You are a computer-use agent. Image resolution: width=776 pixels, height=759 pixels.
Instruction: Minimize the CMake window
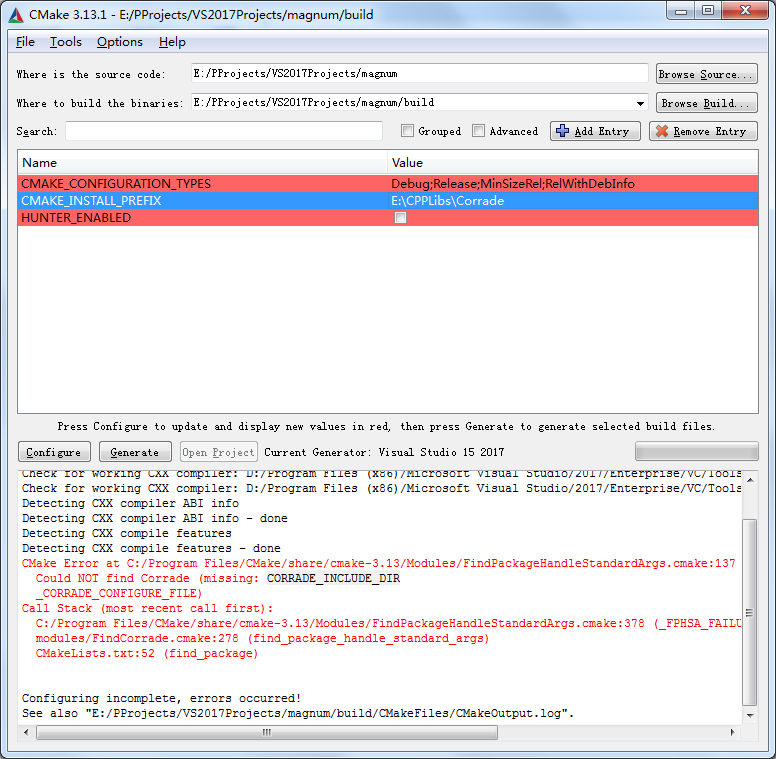pyautogui.click(x=680, y=11)
